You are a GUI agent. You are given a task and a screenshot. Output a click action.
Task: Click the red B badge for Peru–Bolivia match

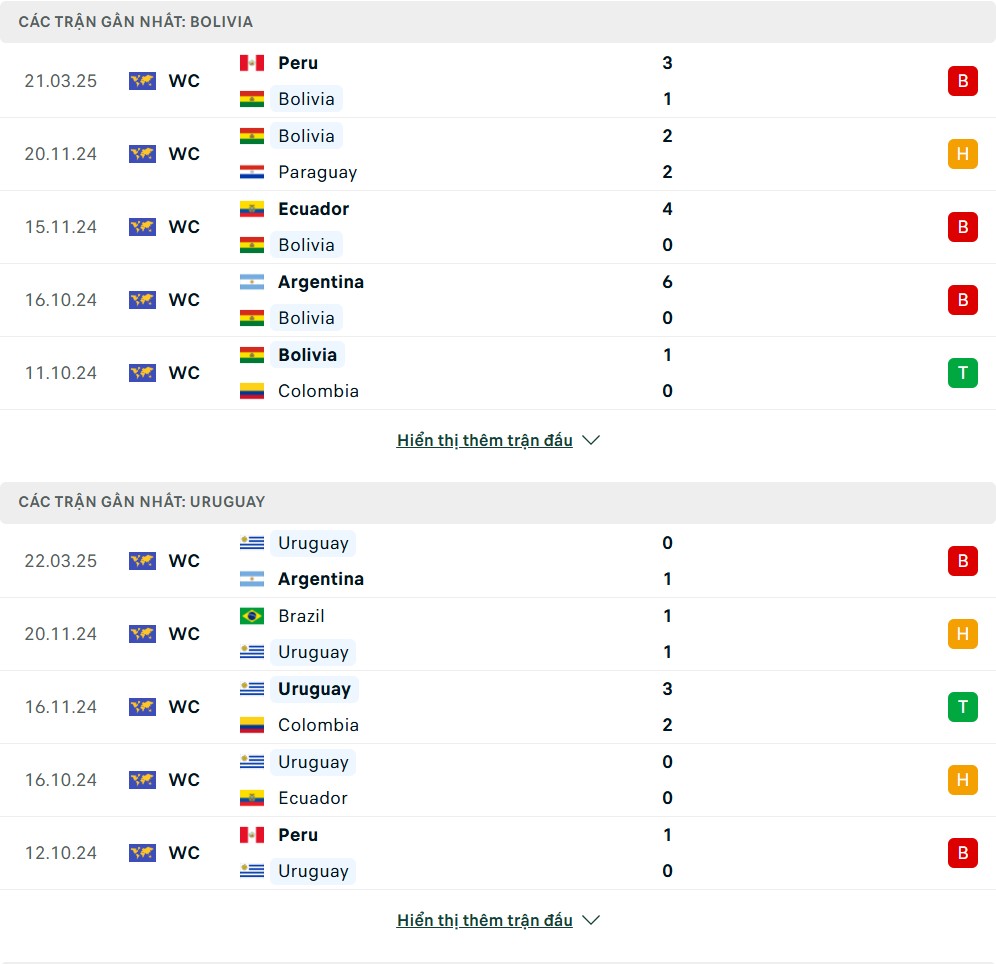[x=962, y=81]
